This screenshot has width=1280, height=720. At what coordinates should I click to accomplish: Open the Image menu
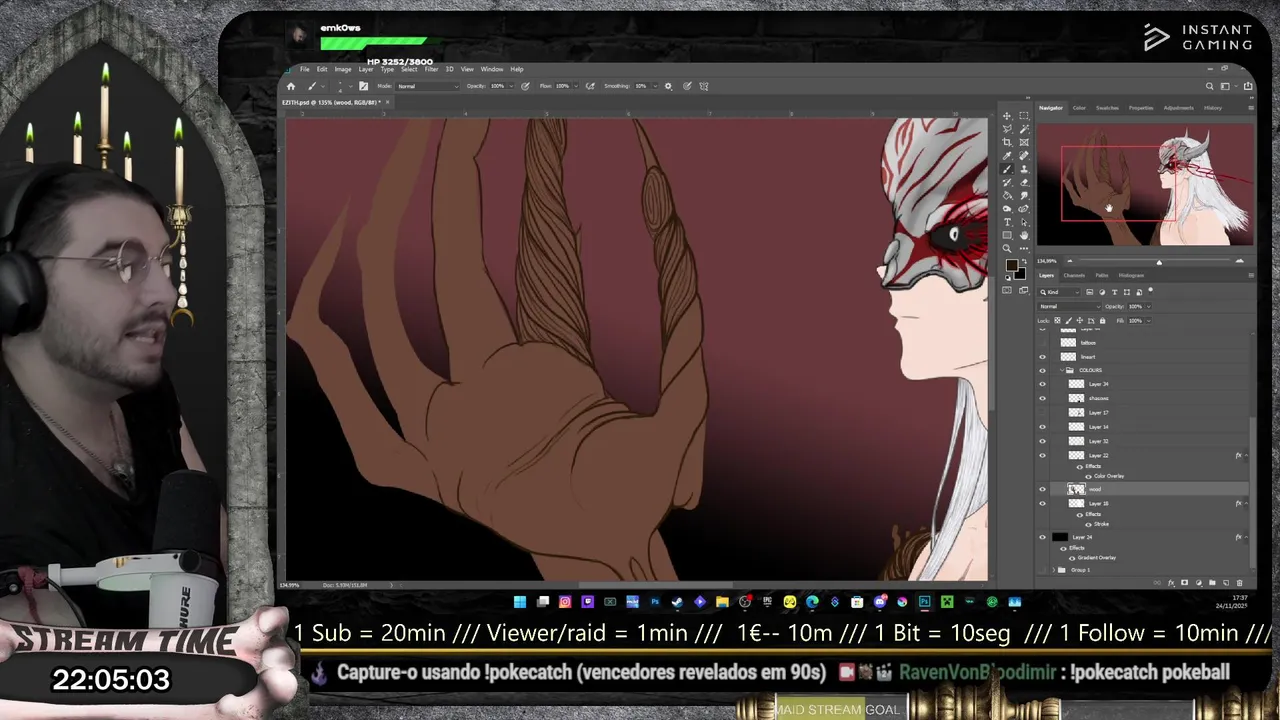[343, 69]
